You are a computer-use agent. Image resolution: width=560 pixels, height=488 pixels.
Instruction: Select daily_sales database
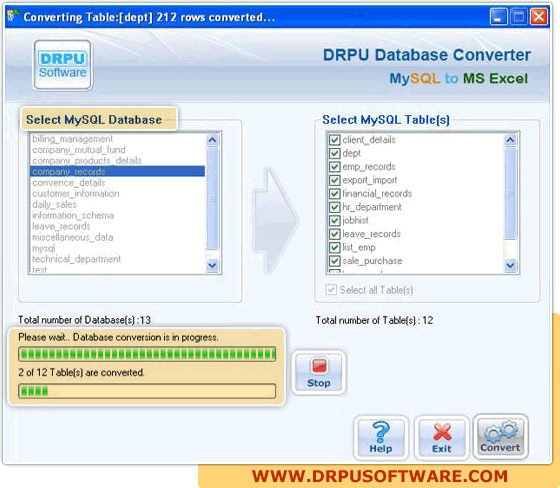[x=118, y=204]
